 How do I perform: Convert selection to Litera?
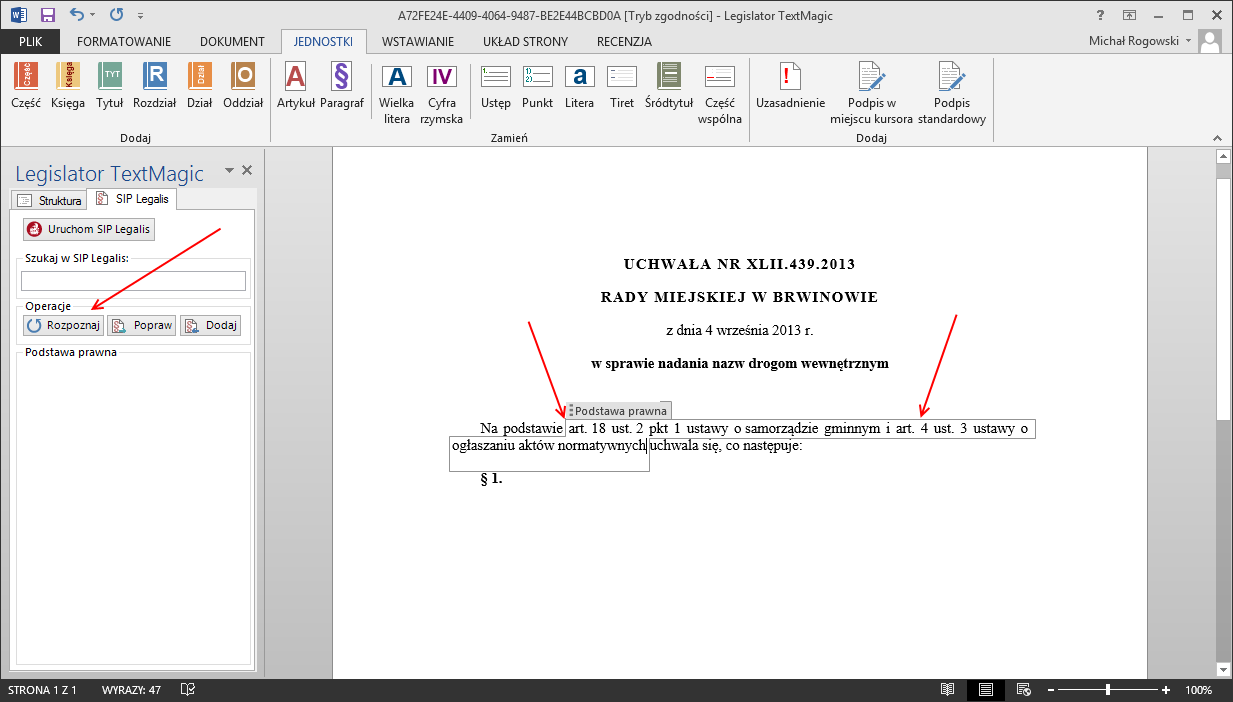[x=579, y=85]
